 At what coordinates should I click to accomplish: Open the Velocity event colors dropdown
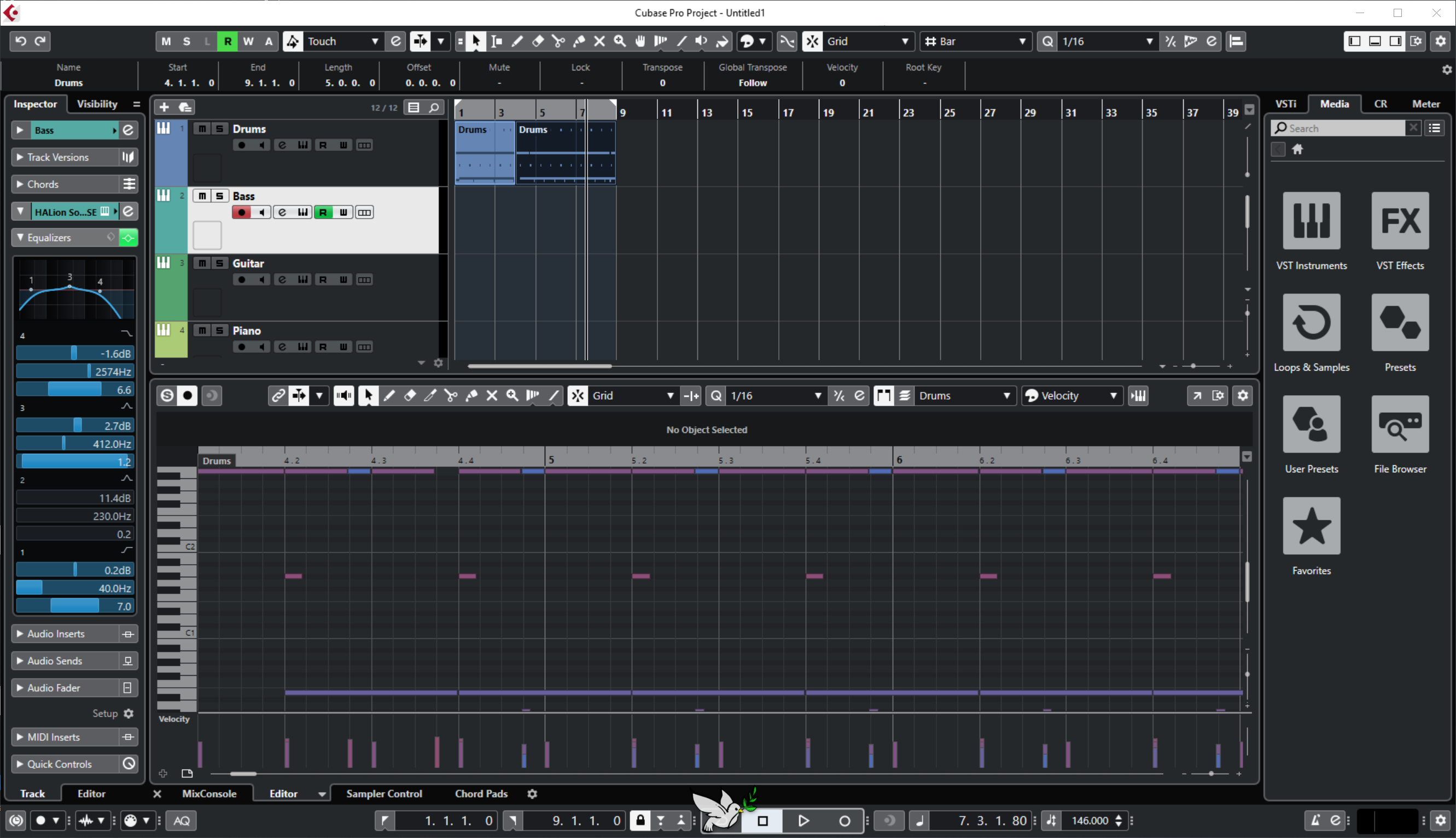[1072, 395]
